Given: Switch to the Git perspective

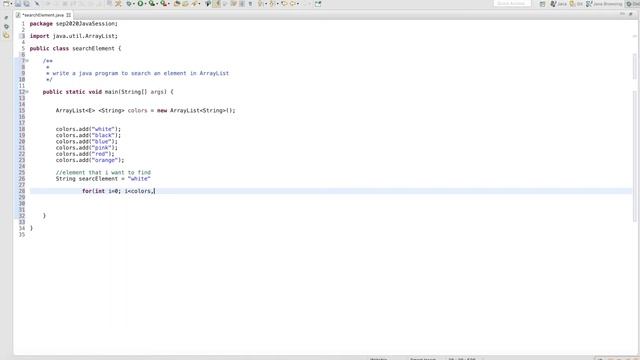Looking at the screenshot, I should [x=576, y=4].
